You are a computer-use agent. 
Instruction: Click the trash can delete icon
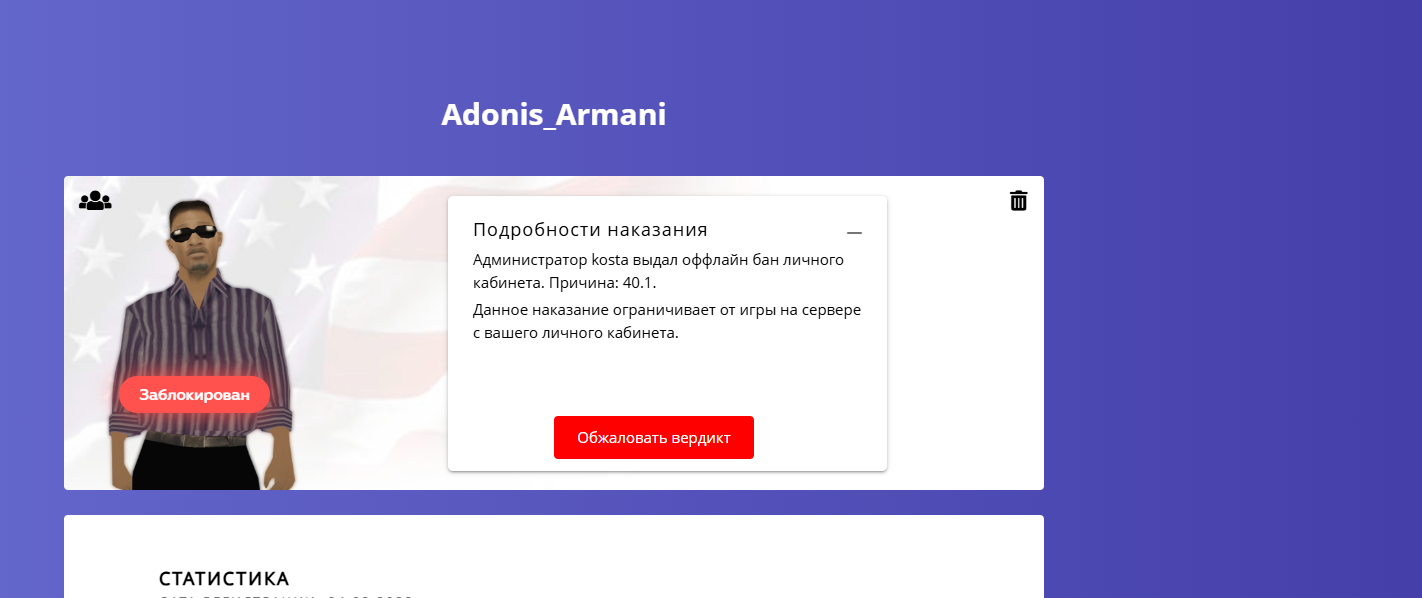[1018, 201]
